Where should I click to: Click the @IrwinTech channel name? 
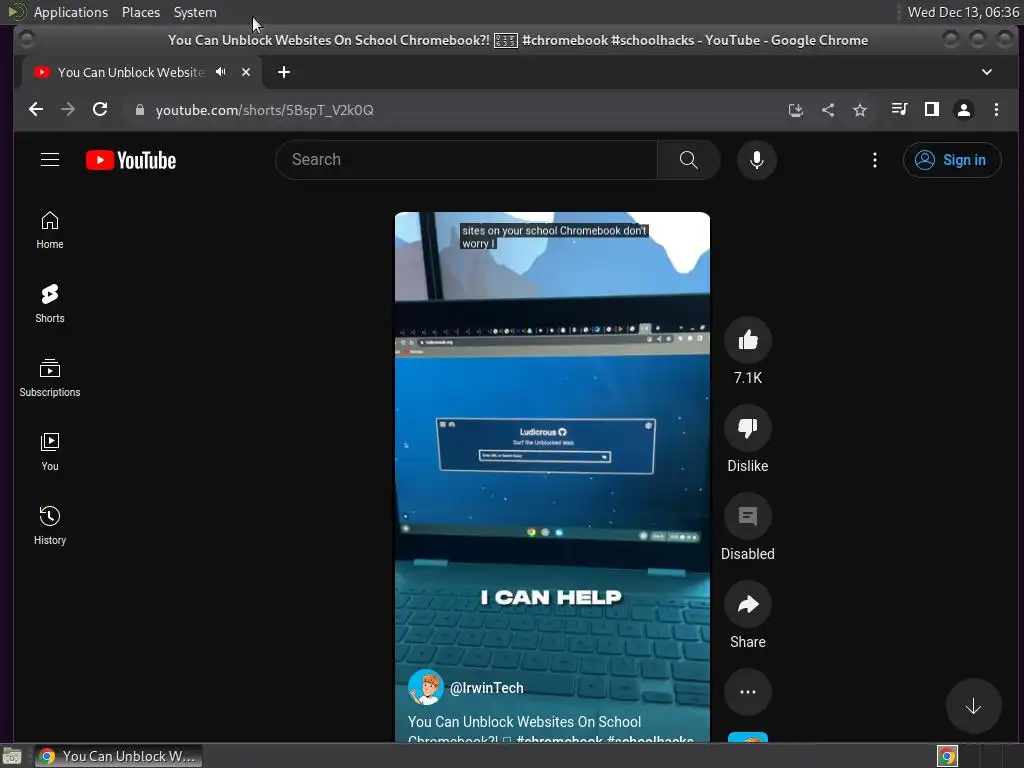pyautogui.click(x=487, y=688)
